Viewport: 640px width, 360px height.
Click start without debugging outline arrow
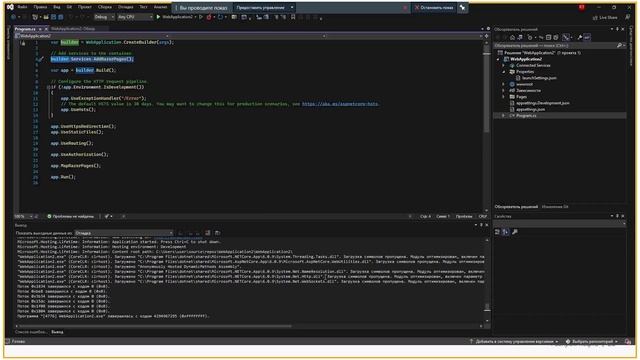click(x=201, y=17)
